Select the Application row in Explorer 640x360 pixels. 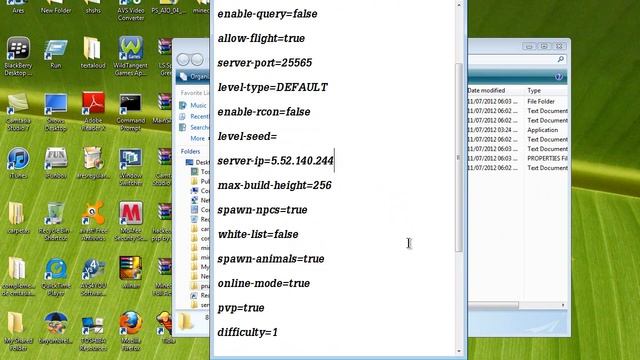(518, 130)
